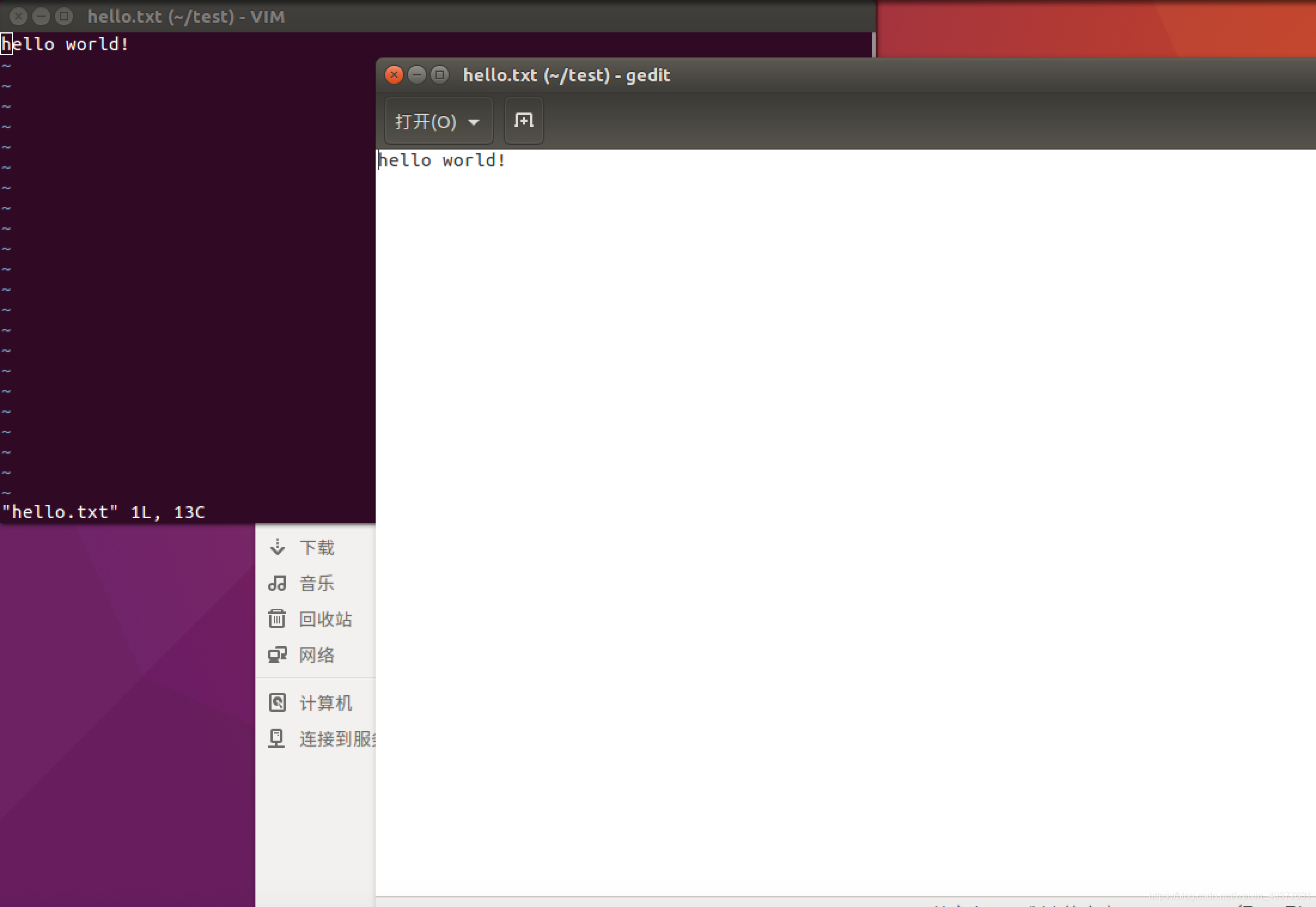Click 'hello world!' line in VIM
The image size is (1316, 907).
click(x=65, y=44)
